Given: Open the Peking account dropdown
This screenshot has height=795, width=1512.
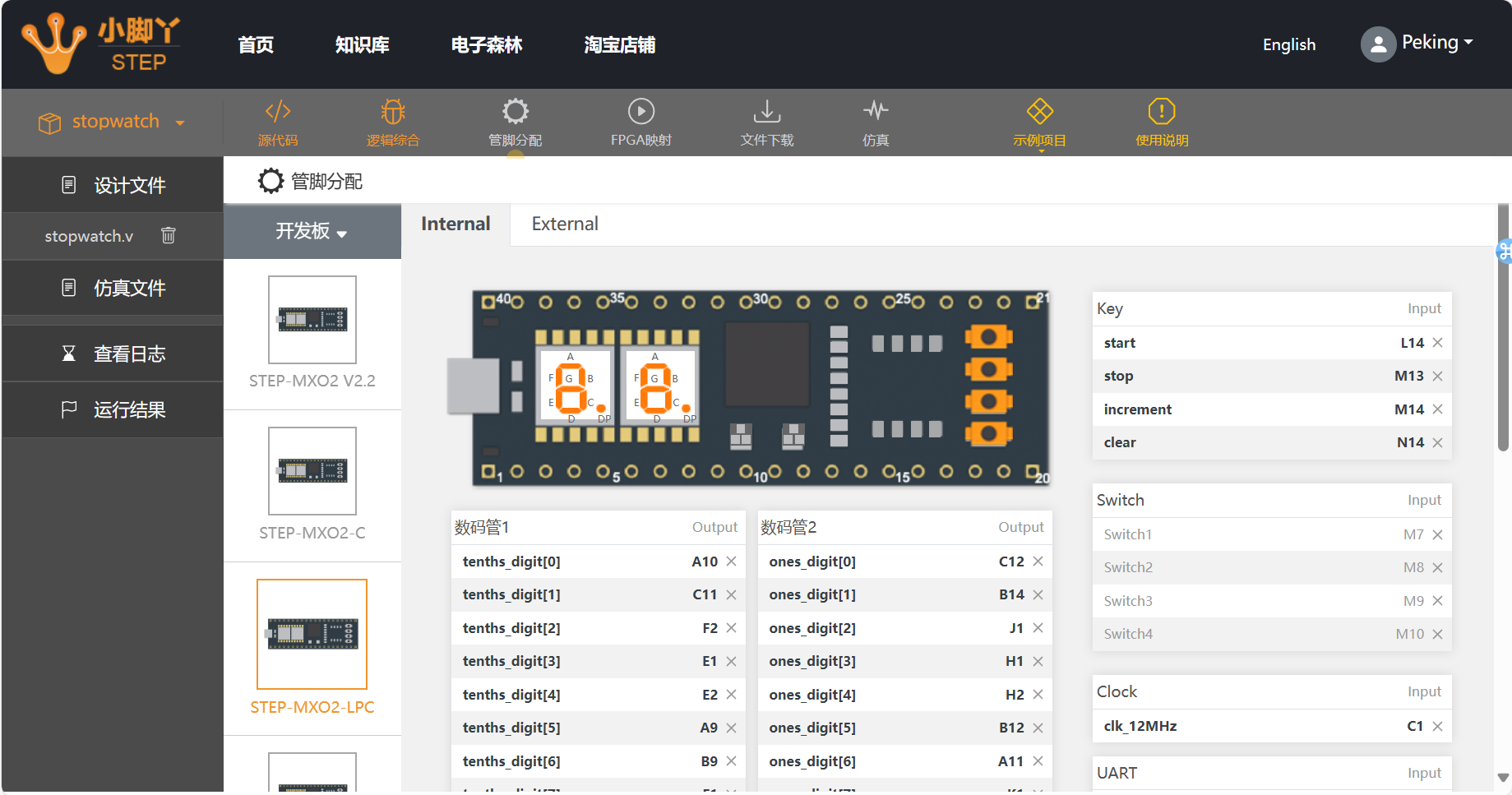Looking at the screenshot, I should tap(1437, 43).
